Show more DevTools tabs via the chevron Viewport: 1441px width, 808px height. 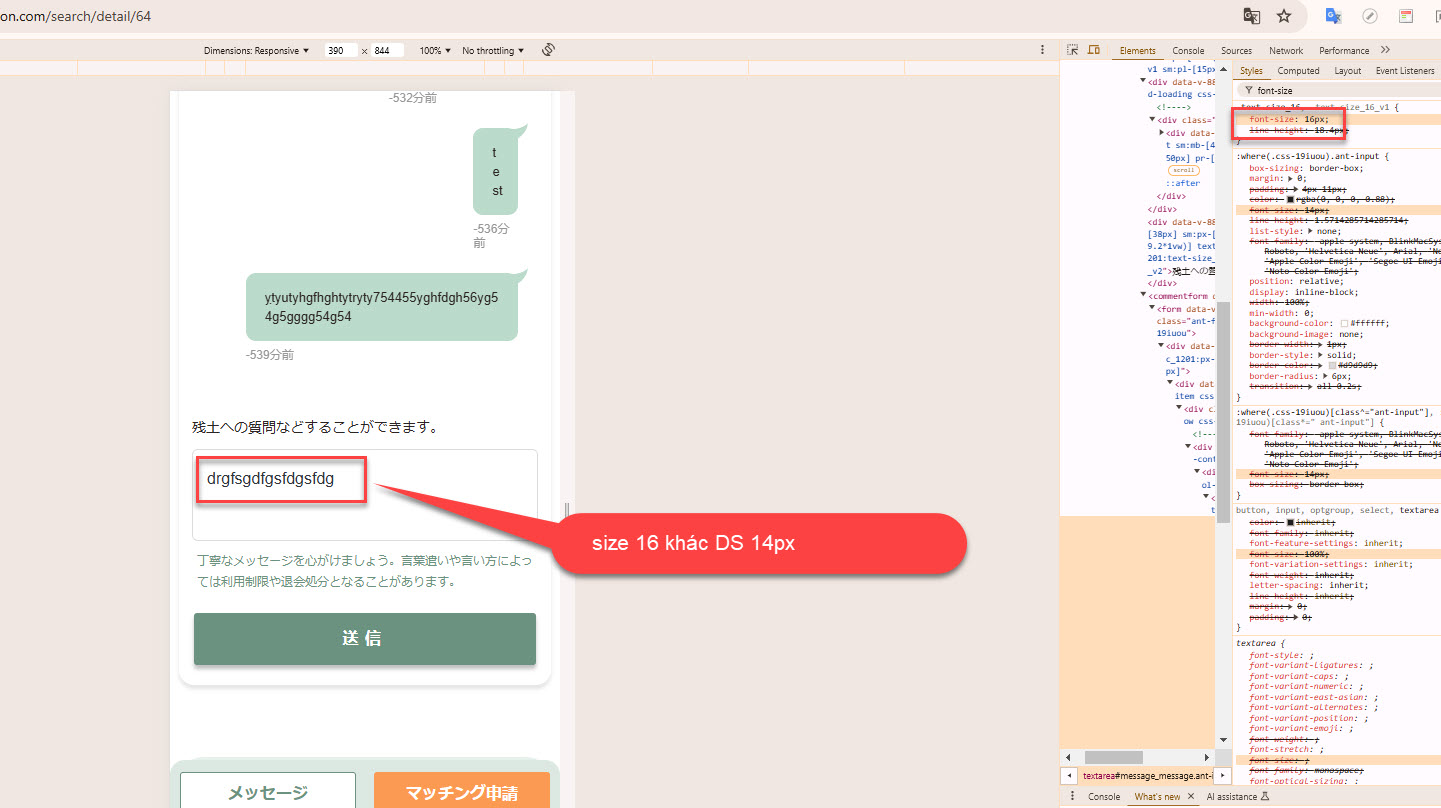point(1385,50)
